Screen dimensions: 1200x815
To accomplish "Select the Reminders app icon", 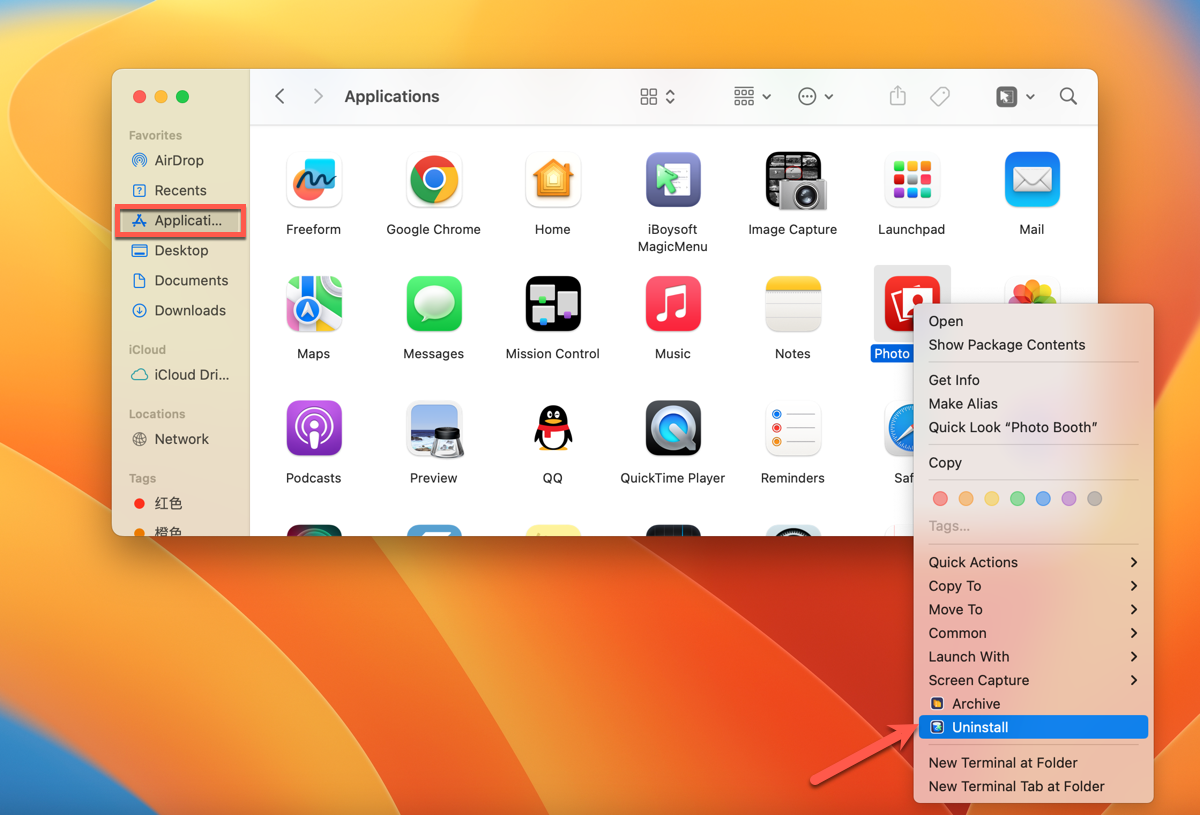I will coord(793,428).
